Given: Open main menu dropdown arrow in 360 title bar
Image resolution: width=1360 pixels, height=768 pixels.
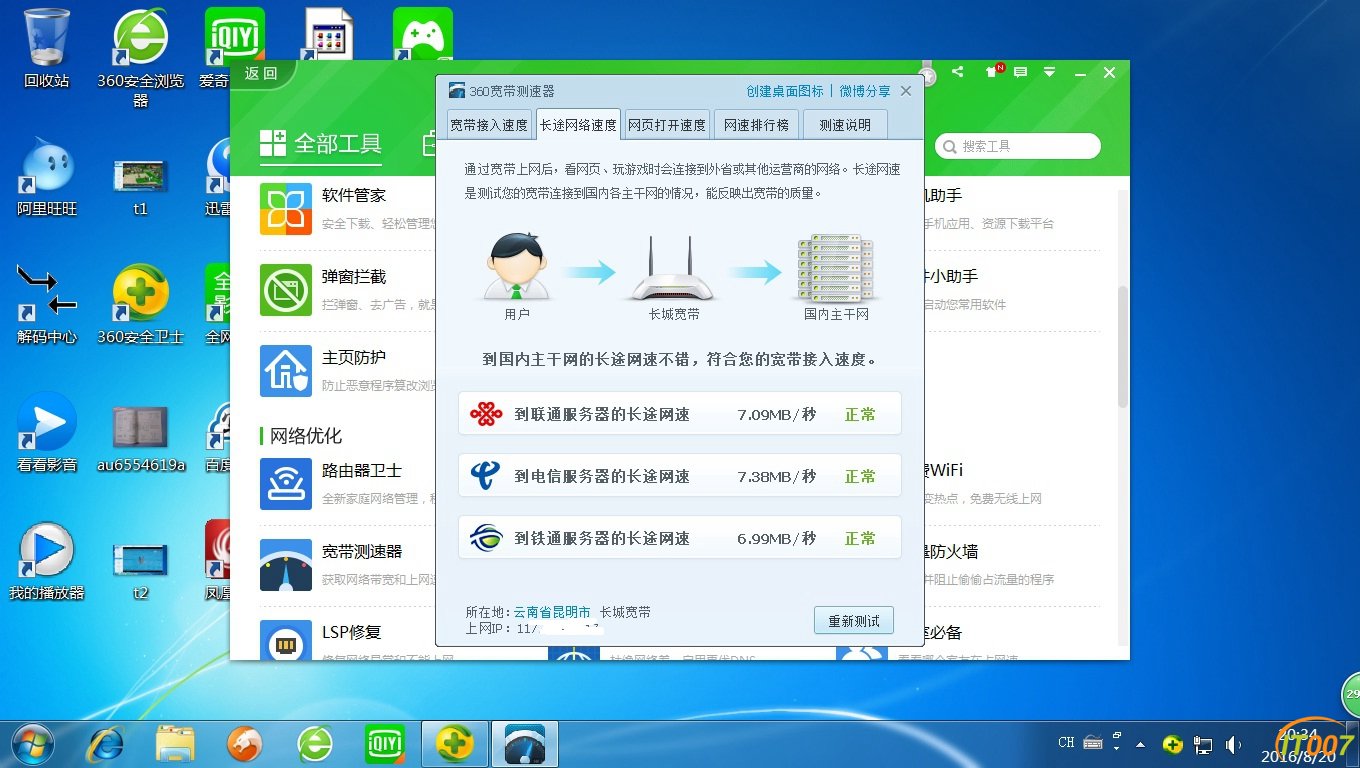Looking at the screenshot, I should (x=1049, y=73).
